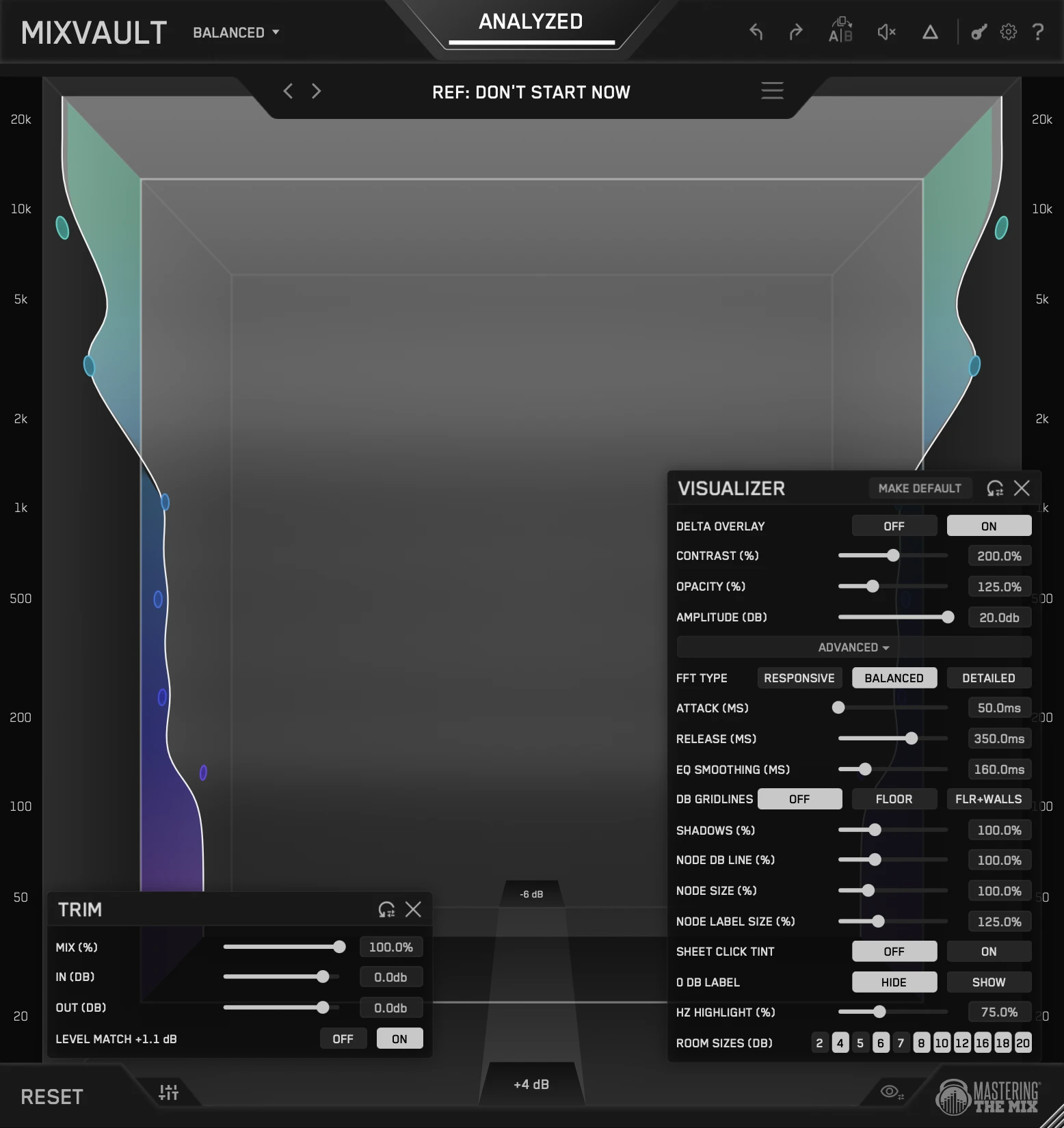The height and width of the screenshot is (1128, 1064).
Task: Select the ANALYZED tab
Action: [531, 22]
